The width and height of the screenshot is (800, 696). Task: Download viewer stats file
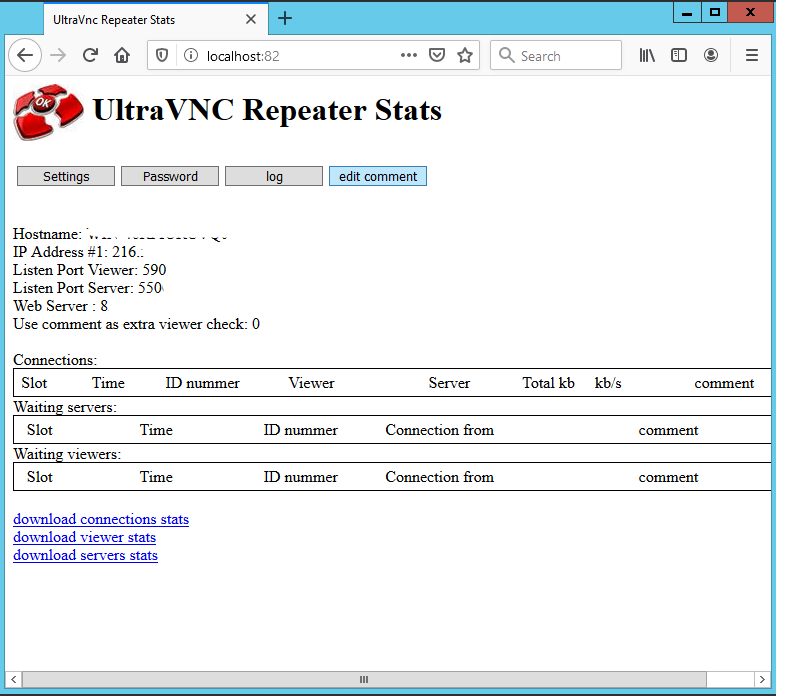(85, 537)
